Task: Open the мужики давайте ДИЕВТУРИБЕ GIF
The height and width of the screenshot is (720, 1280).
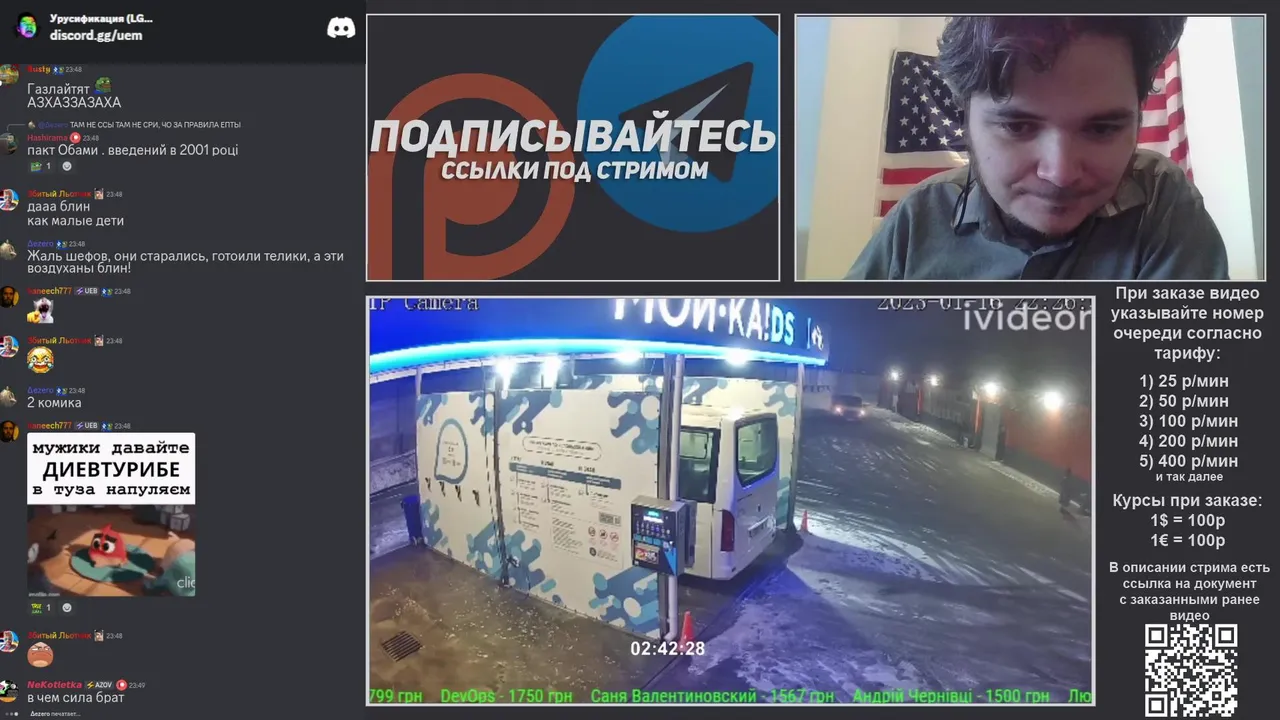Action: pos(111,514)
